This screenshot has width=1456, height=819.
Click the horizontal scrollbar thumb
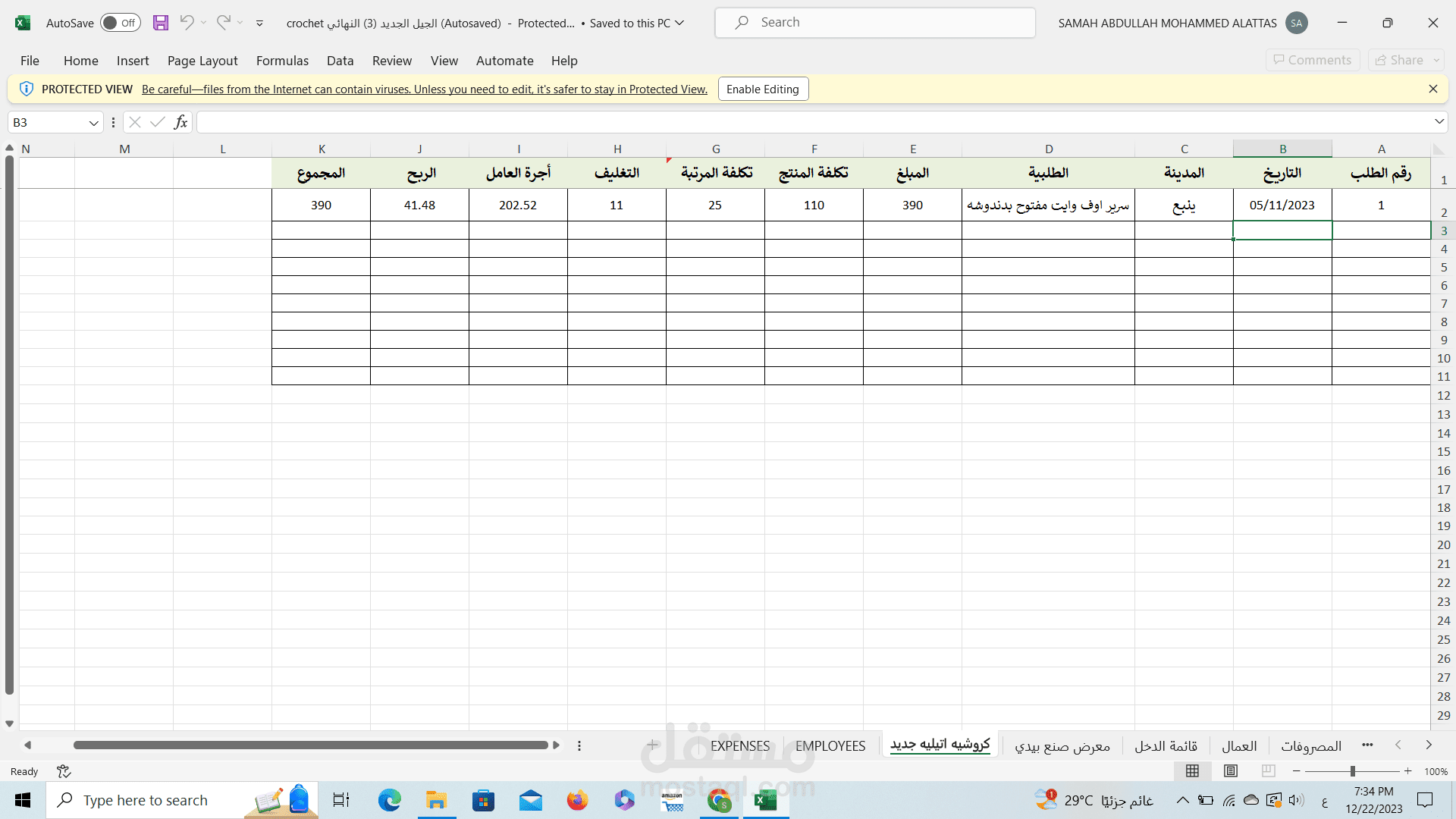click(x=311, y=745)
